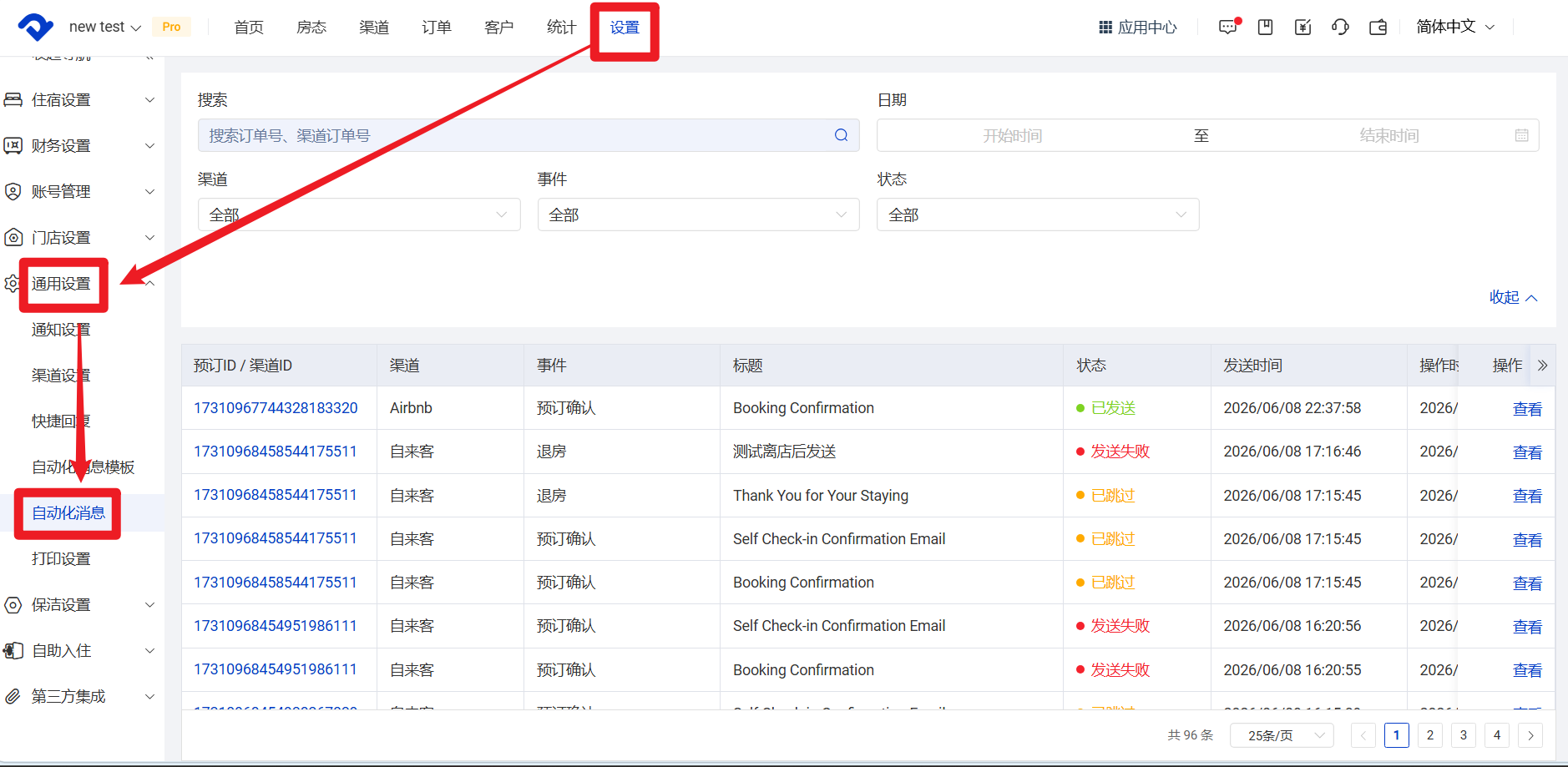Click the search magnifier icon in search box
Image resolution: width=1568 pixels, height=767 pixels.
coord(841,135)
